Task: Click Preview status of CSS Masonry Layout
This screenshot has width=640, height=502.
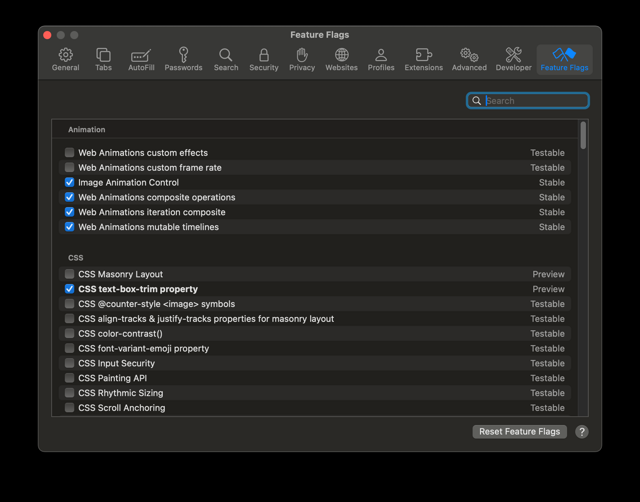Action: pyautogui.click(x=548, y=274)
